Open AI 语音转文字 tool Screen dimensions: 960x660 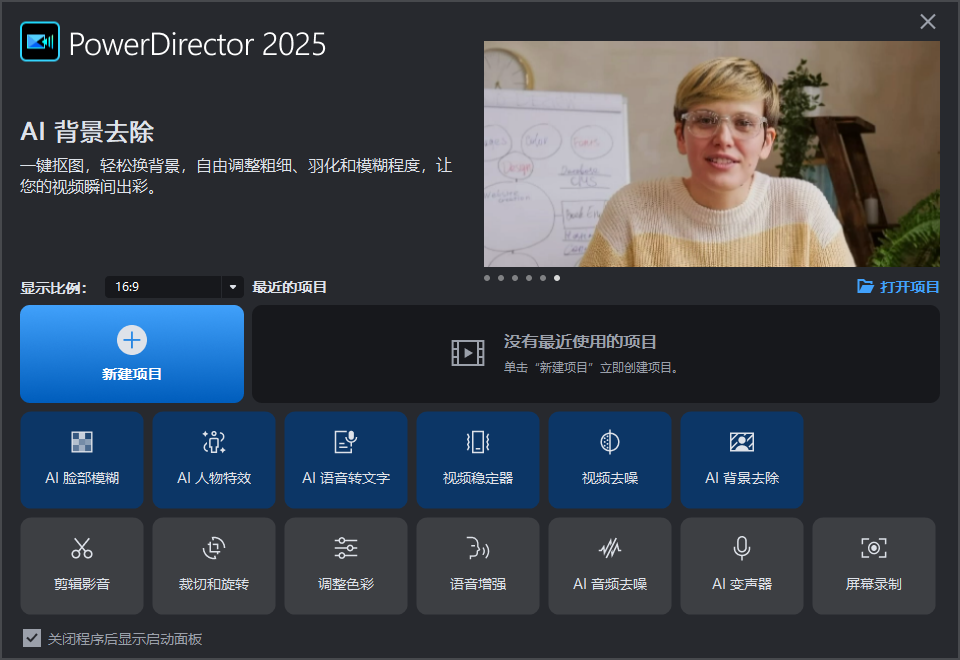(x=346, y=460)
